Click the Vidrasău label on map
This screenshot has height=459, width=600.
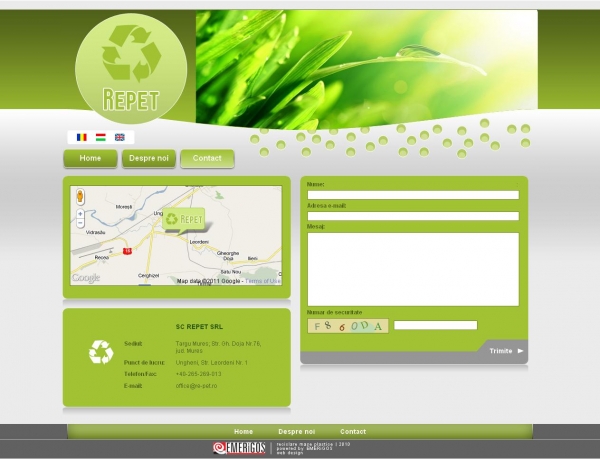tap(95, 232)
